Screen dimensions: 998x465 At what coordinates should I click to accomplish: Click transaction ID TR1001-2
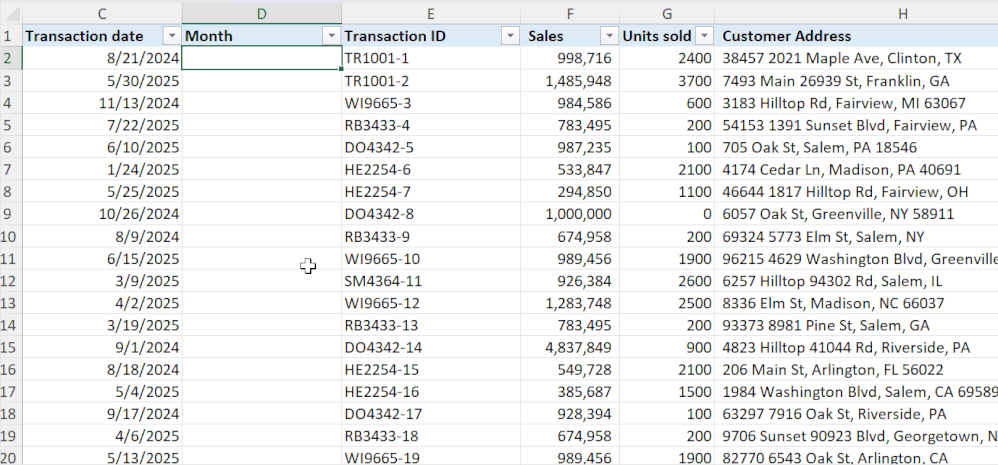(x=431, y=81)
